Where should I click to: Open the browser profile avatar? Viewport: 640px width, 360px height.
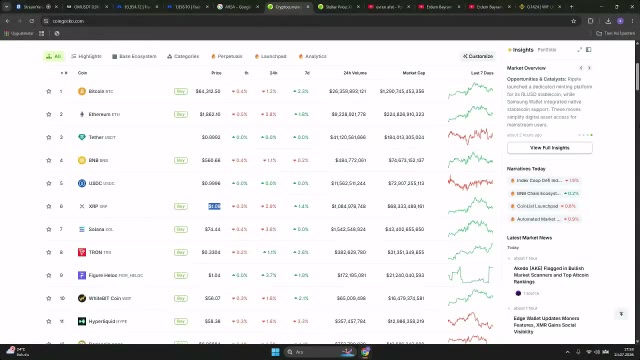pyautogui.click(x=620, y=21)
